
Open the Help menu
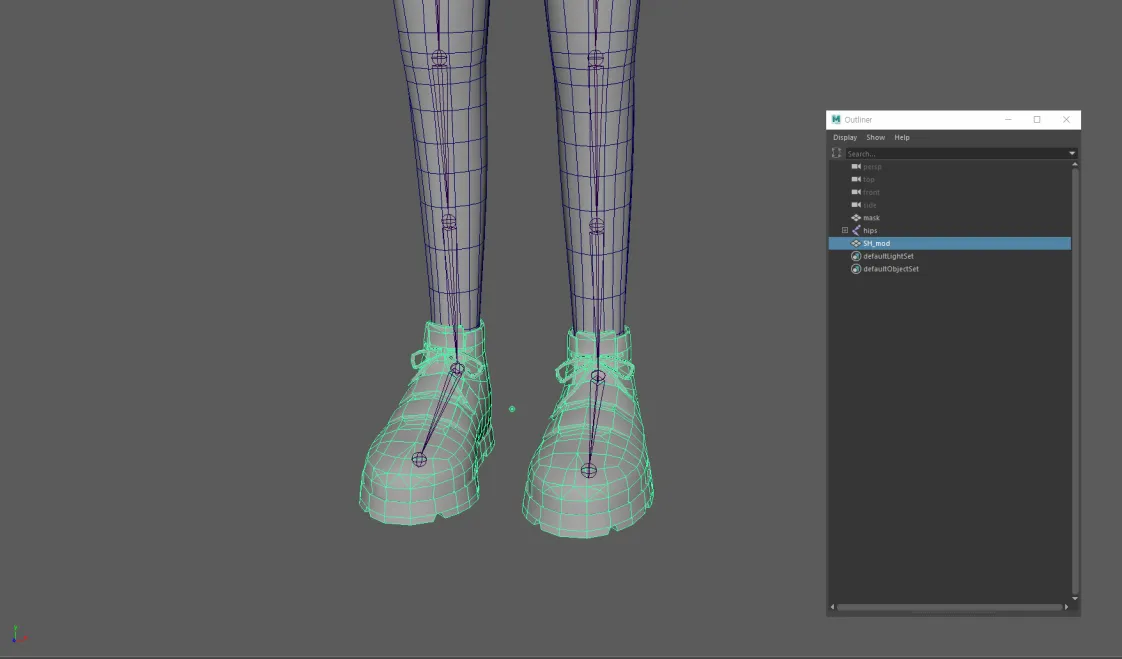[x=901, y=137]
